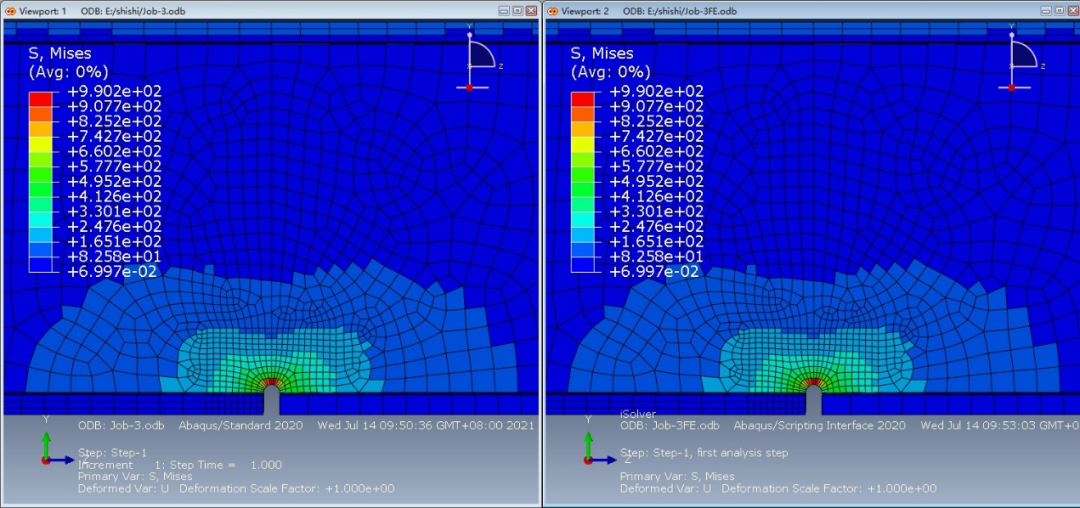Select legend value +8.258e+01 in Viewport 2
1080x508 pixels.
pyautogui.click(x=656, y=257)
